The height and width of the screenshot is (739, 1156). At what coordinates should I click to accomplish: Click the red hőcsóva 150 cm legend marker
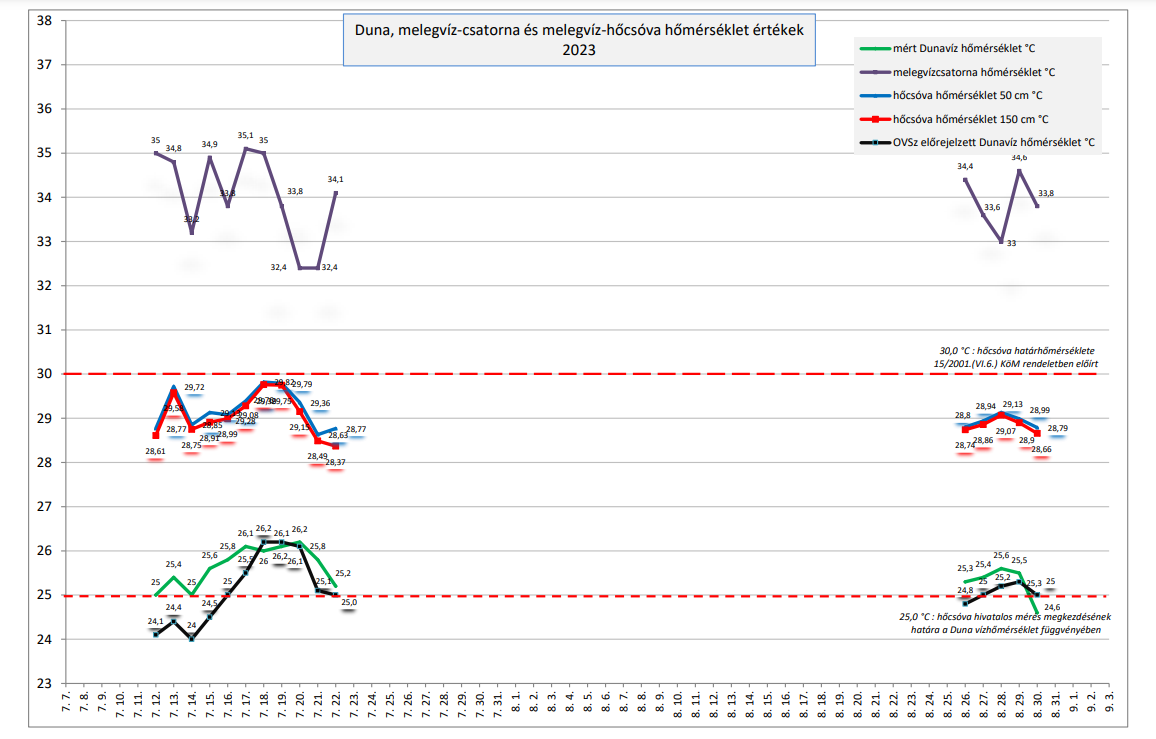[x=875, y=118]
